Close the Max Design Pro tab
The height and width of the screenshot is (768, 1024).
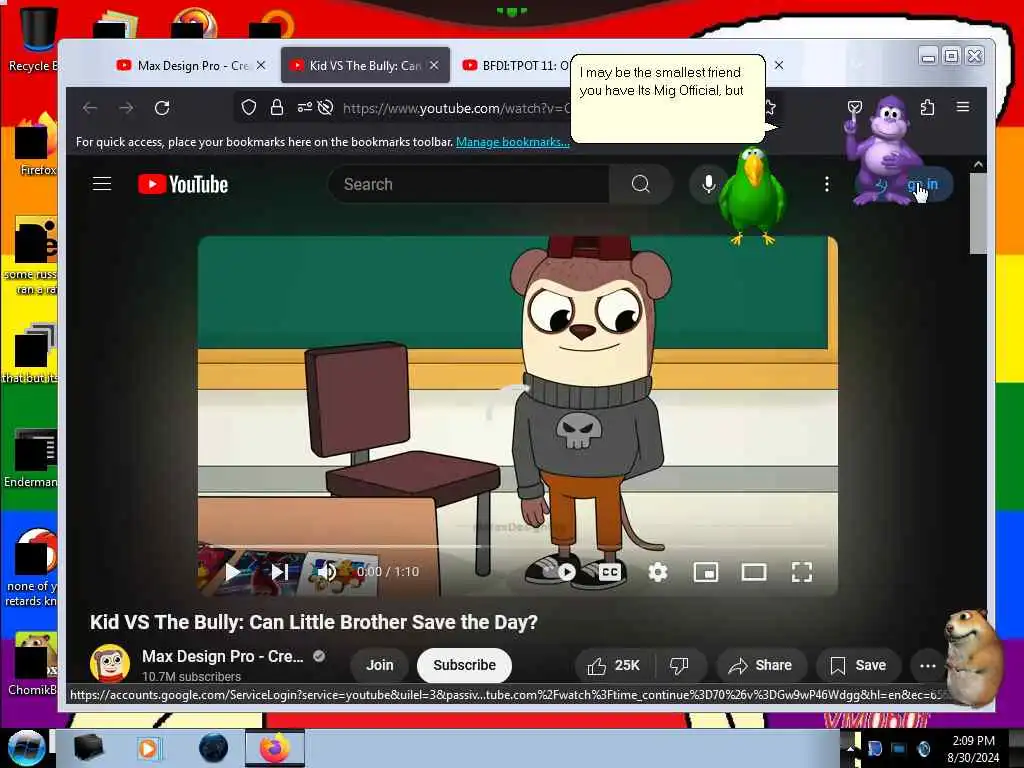coord(261,65)
